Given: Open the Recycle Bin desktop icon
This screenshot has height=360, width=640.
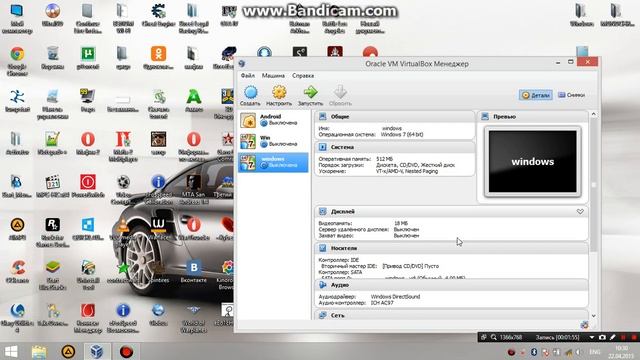Looking at the screenshot, I should [x=52, y=58].
